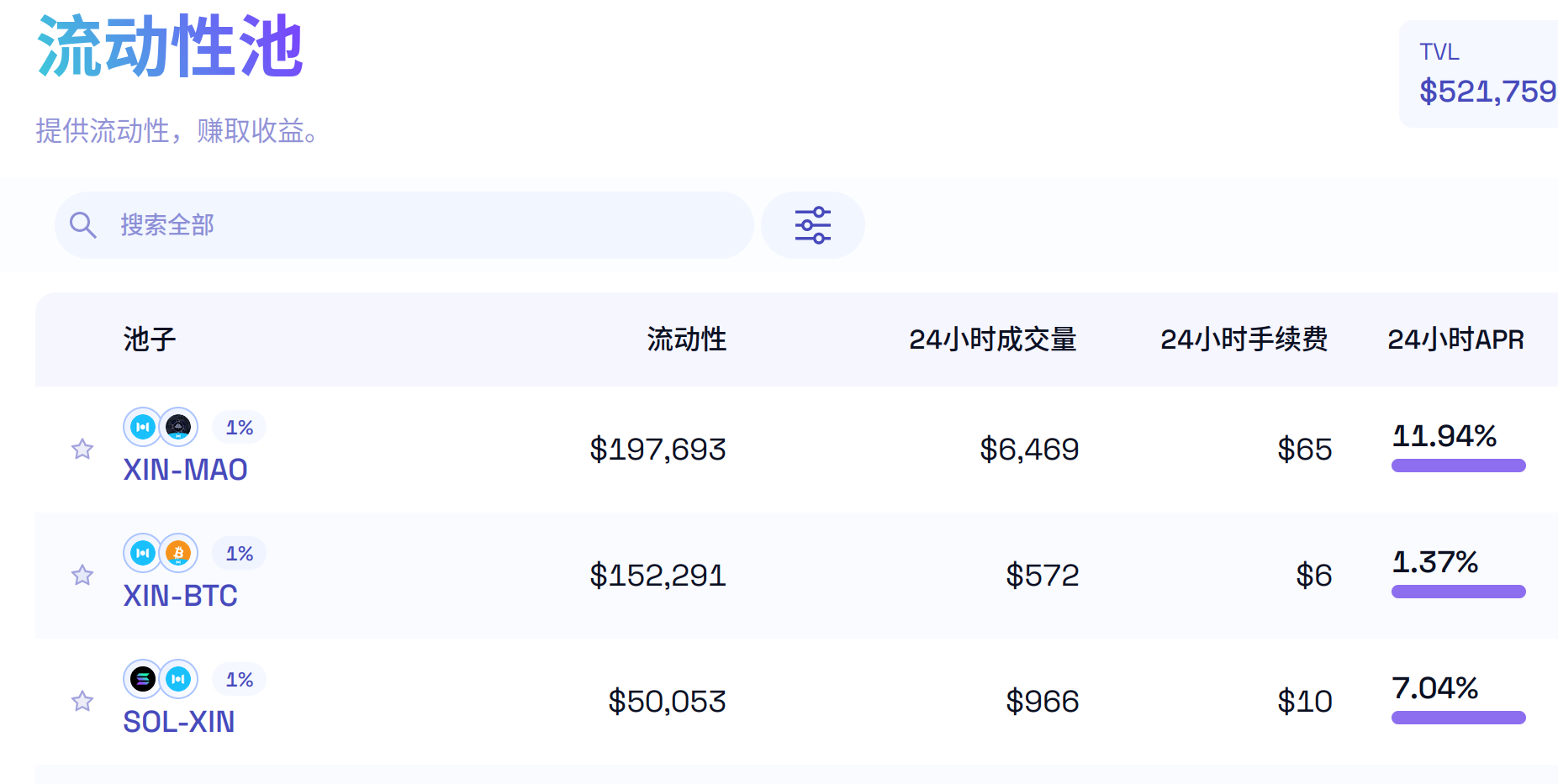Click the 11.94% APR progress bar
Viewport: 1558px width, 784px height.
(1458, 466)
